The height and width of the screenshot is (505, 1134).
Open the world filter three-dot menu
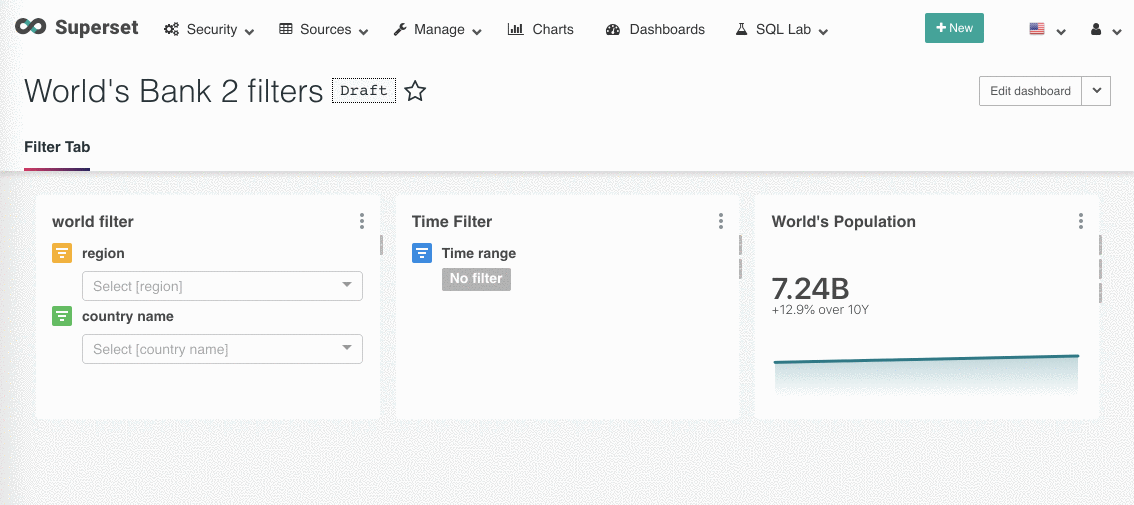(362, 221)
